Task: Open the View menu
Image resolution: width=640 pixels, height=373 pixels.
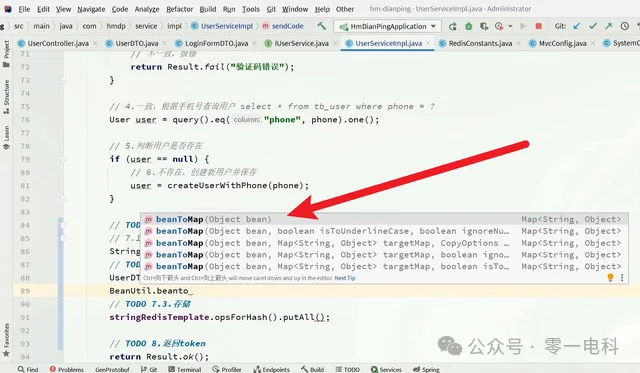Action: 63,9
